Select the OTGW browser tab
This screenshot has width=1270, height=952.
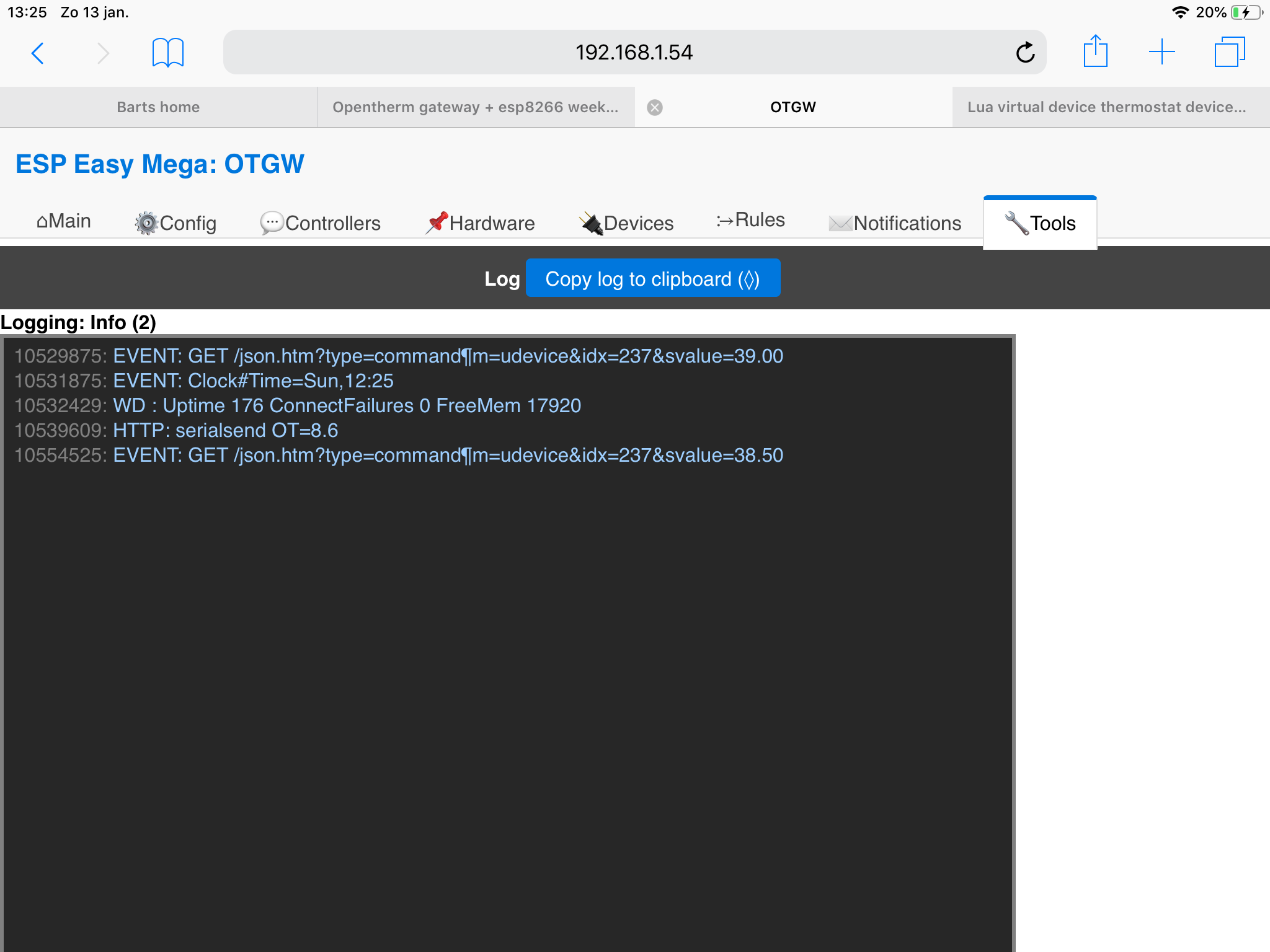point(793,107)
